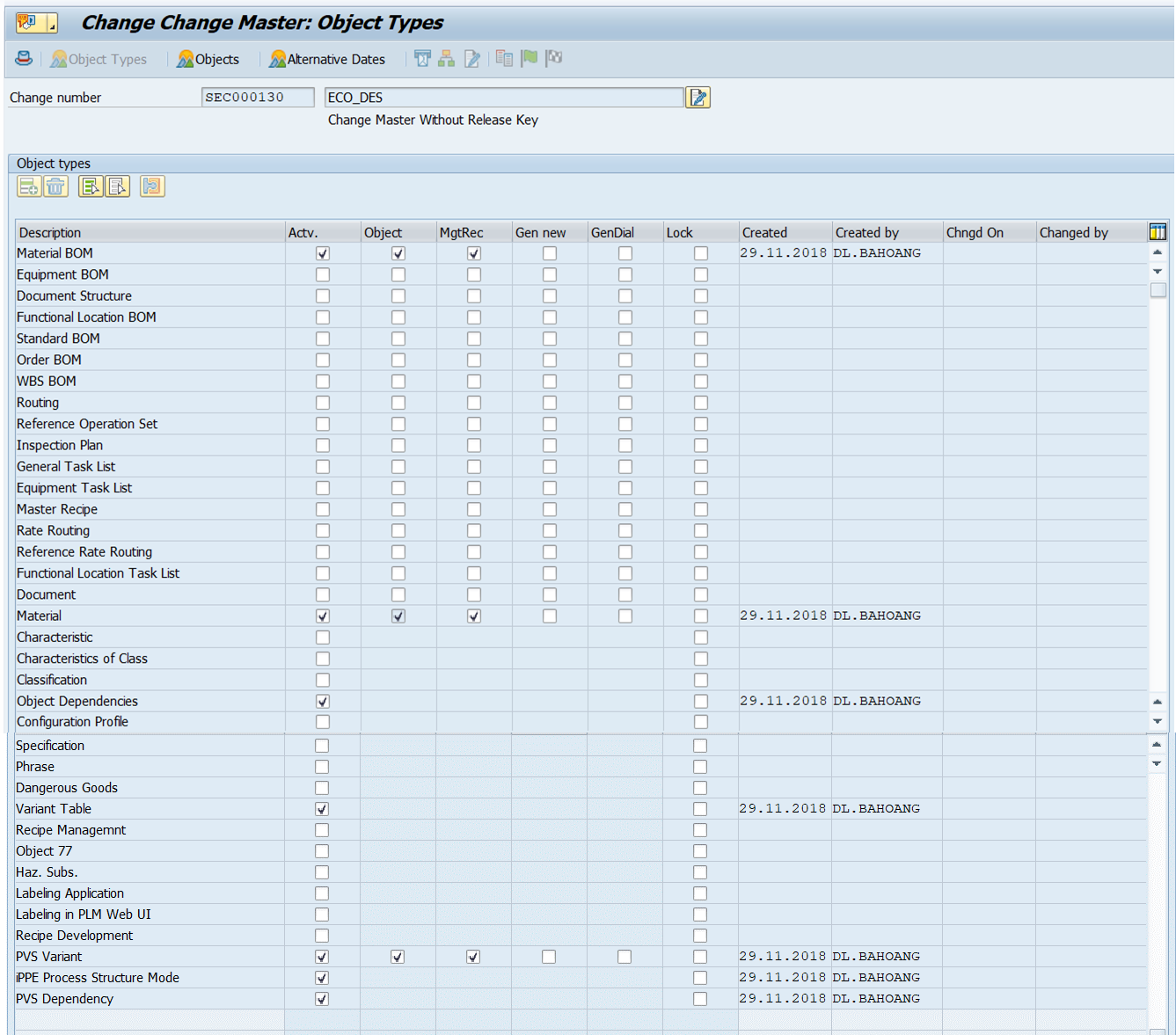The height and width of the screenshot is (1035, 1176).
Task: Check Actv. for Equipment BOM
Action: tap(323, 274)
